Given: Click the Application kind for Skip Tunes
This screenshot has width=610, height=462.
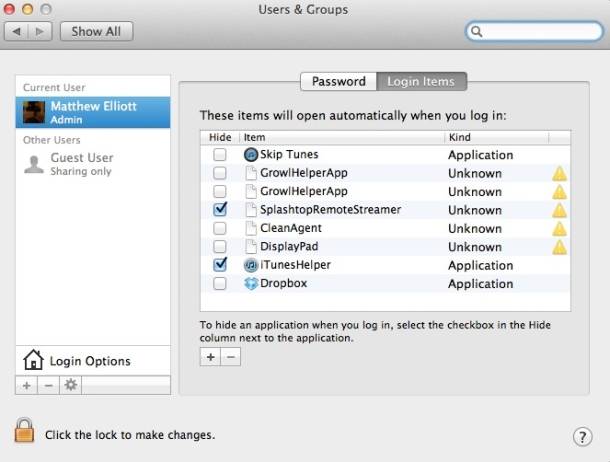Looking at the screenshot, I should 480,155.
